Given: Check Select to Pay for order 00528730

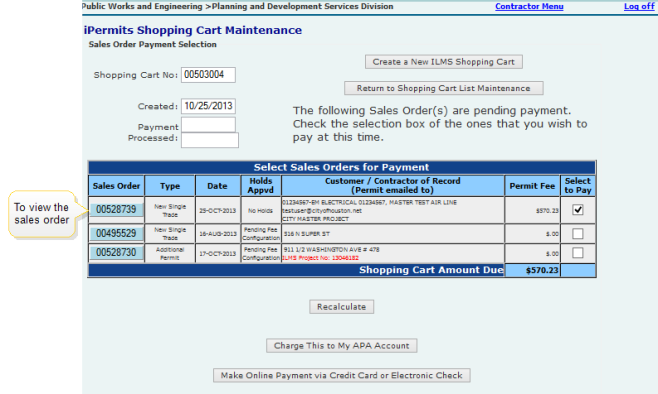Looking at the screenshot, I should (x=578, y=253).
